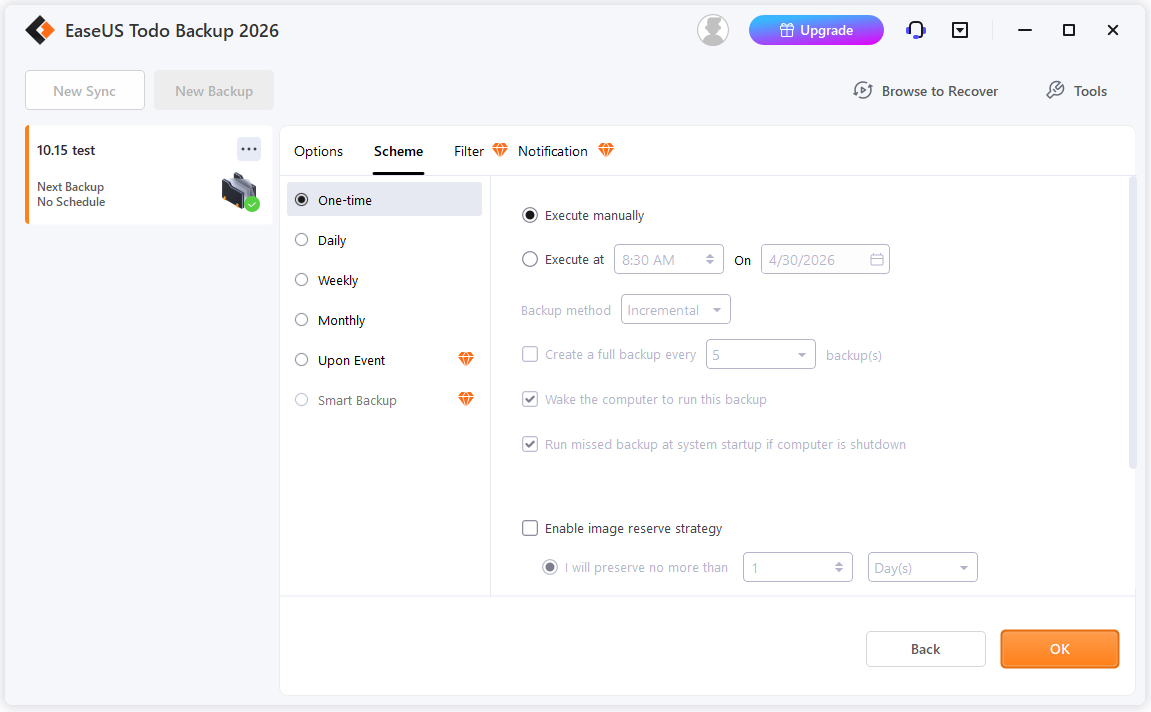Click the Upon Event premium diamond icon
Viewport: 1151px width, 712px height.
pyautogui.click(x=466, y=359)
